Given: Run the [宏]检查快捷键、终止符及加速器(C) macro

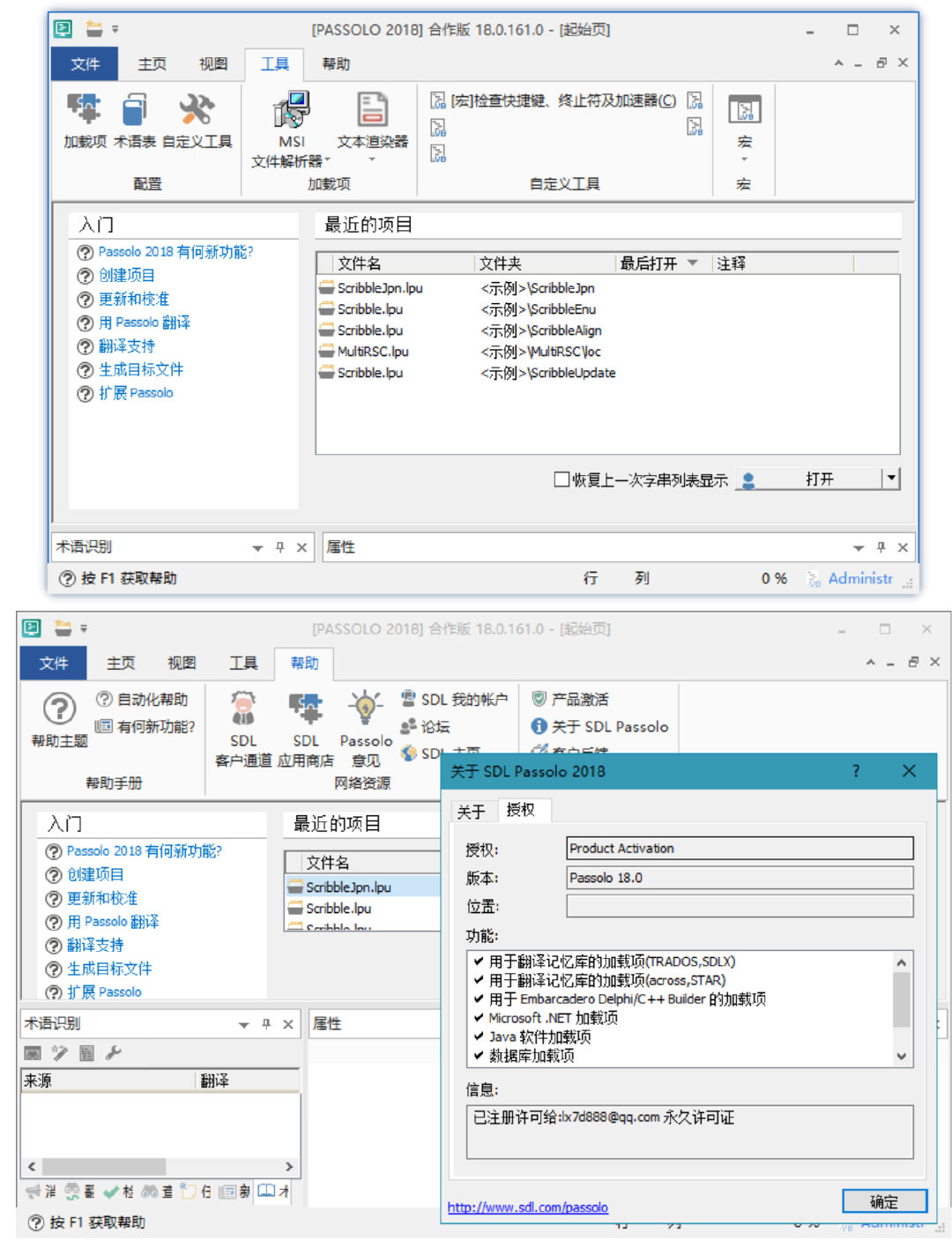Looking at the screenshot, I should pos(554,100).
